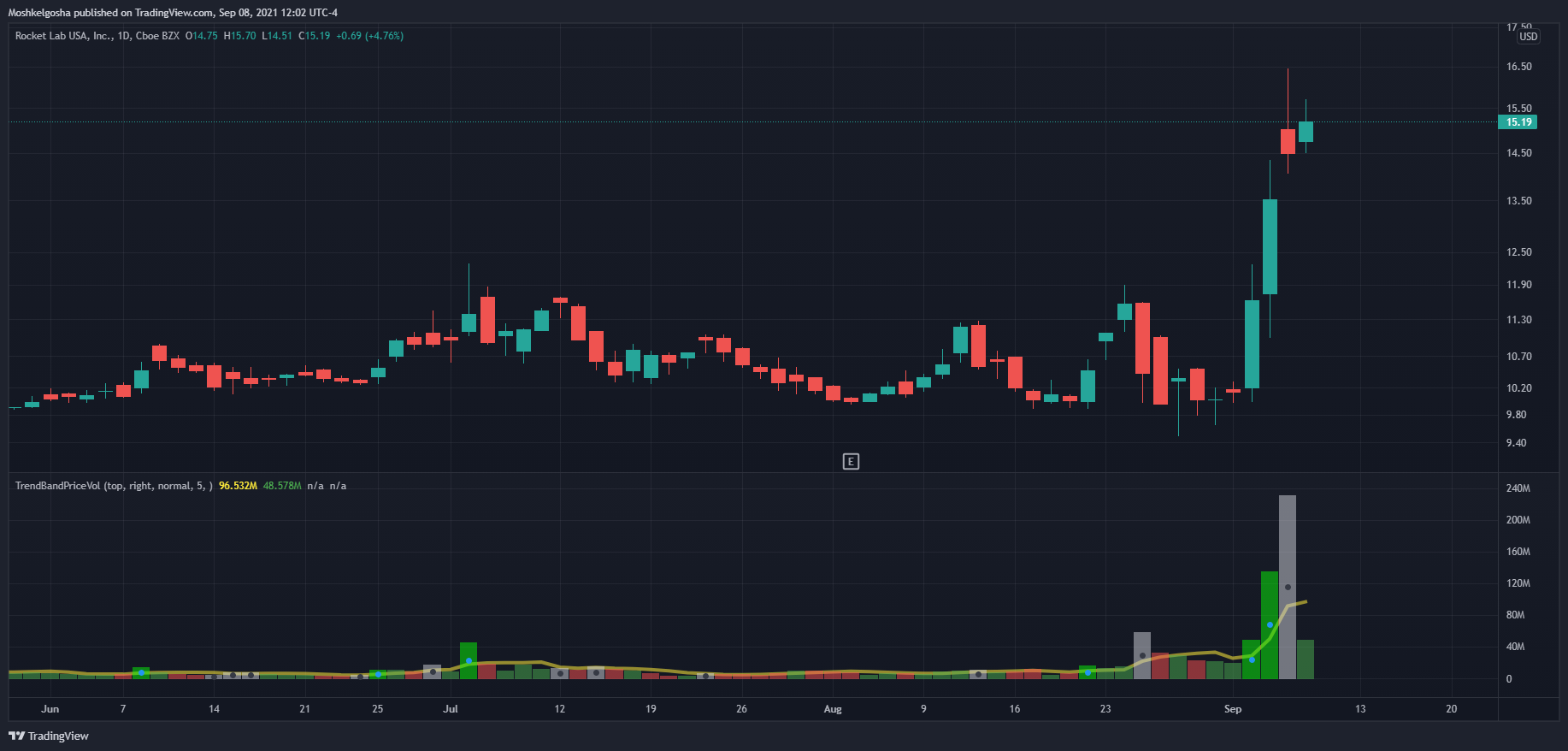Click the Moshkelgosha published on TradingView.com header
1568x751 pixels.
(x=173, y=13)
